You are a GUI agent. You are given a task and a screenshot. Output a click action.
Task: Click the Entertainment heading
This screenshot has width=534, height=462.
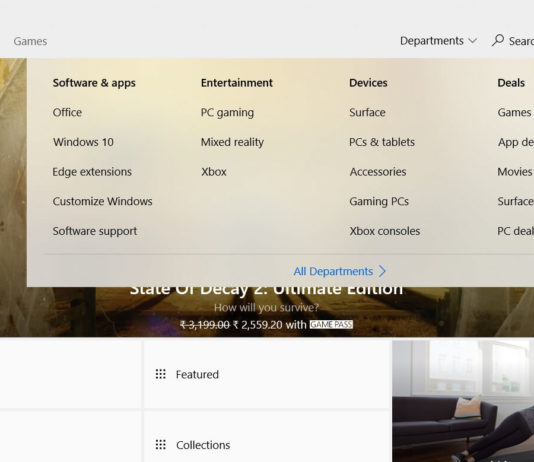click(x=237, y=83)
